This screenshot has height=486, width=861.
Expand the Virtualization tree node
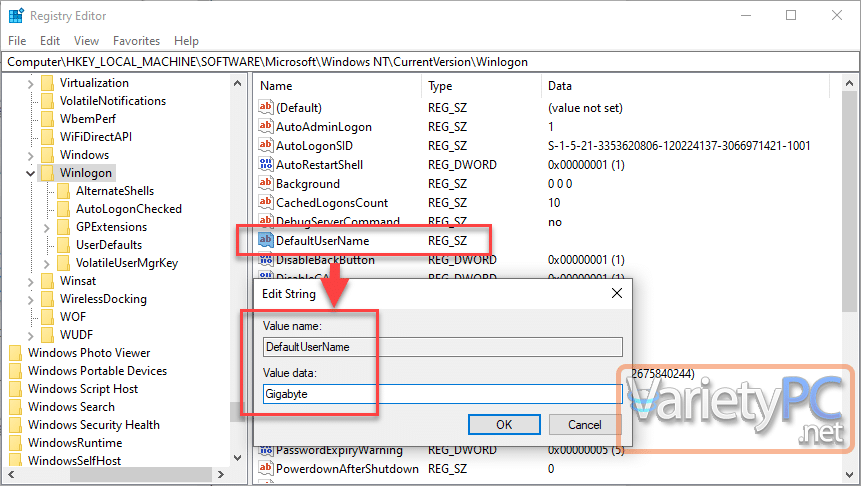(x=31, y=83)
